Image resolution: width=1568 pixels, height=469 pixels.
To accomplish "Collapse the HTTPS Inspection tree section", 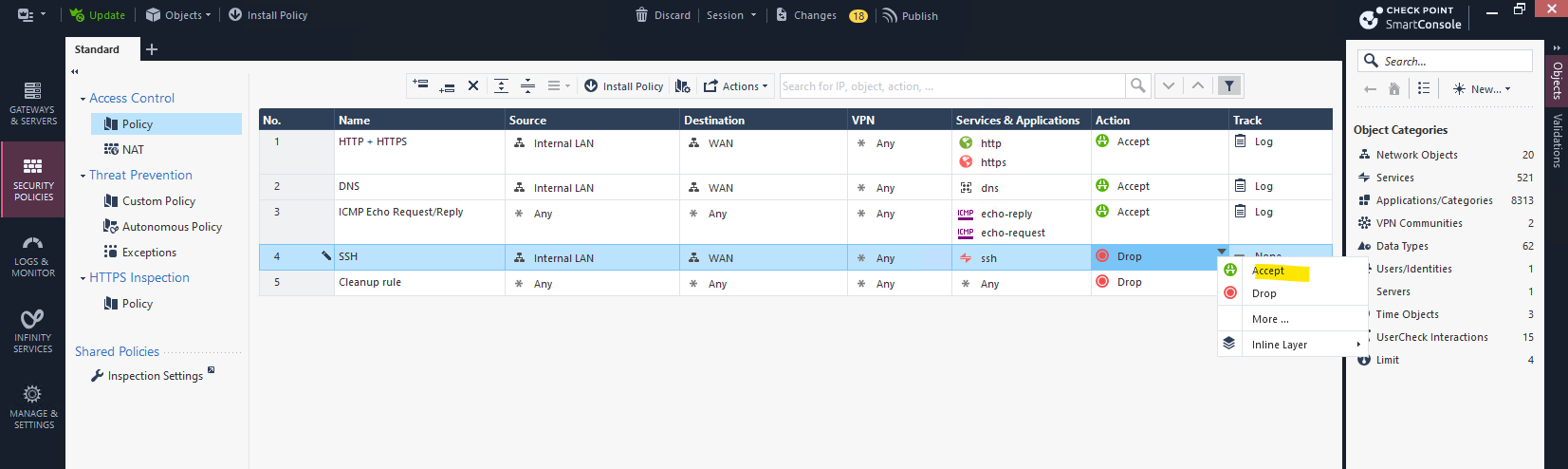I will tap(83, 278).
